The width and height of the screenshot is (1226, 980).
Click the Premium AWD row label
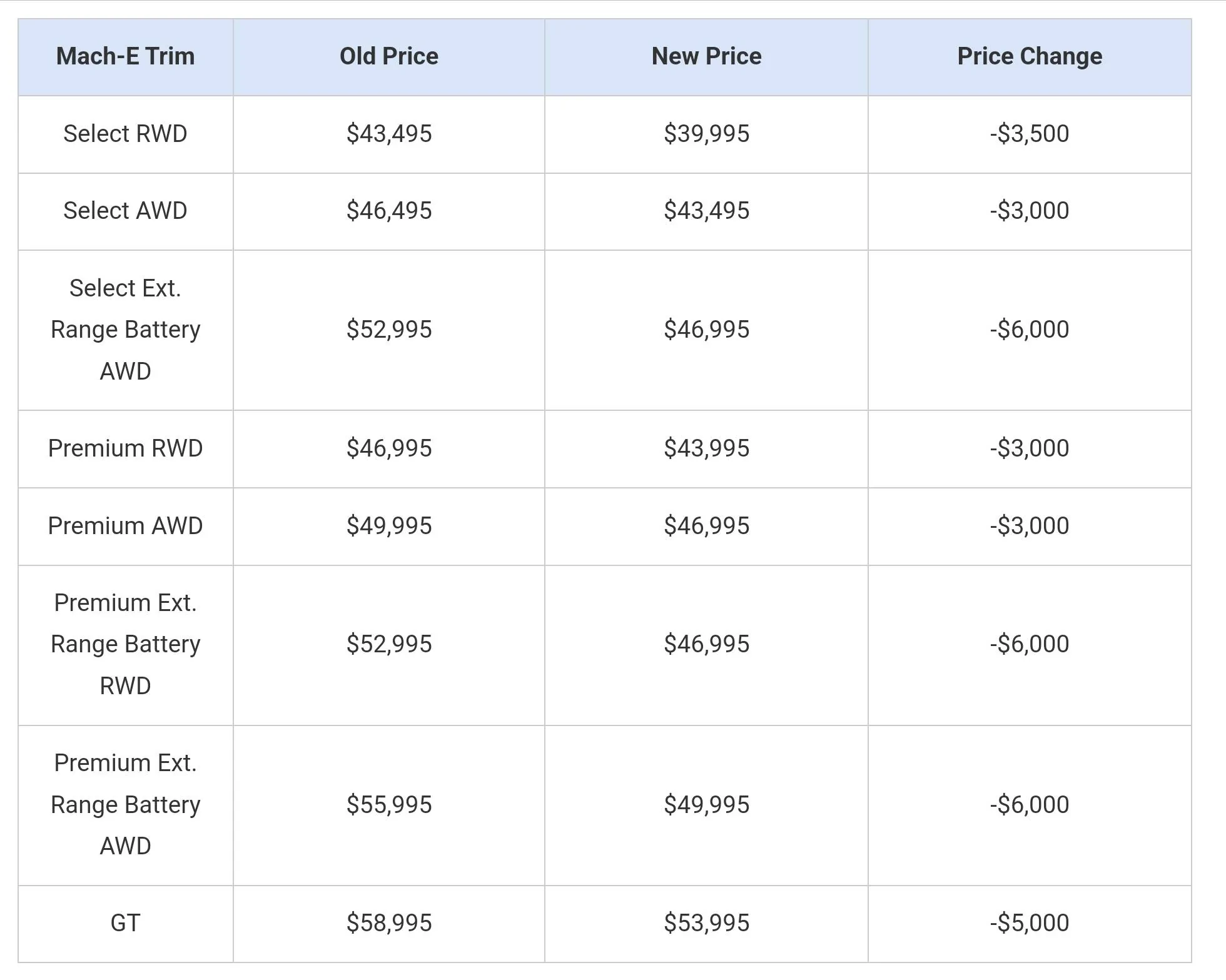pos(126,526)
